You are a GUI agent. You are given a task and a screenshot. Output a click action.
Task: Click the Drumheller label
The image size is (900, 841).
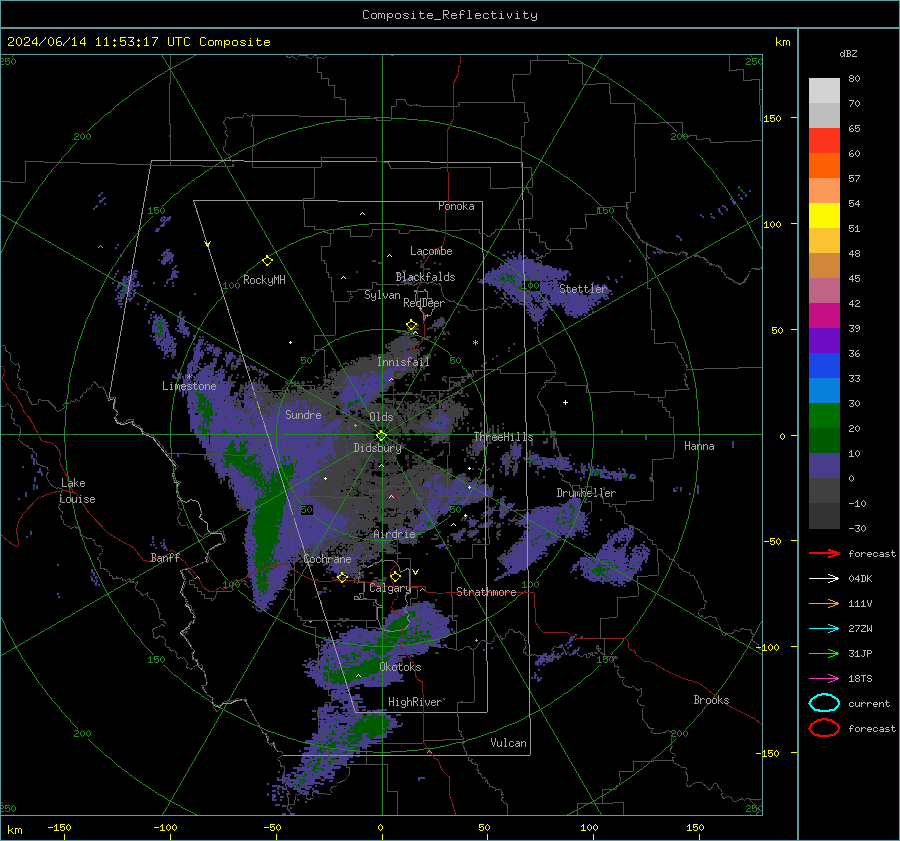[x=586, y=493]
